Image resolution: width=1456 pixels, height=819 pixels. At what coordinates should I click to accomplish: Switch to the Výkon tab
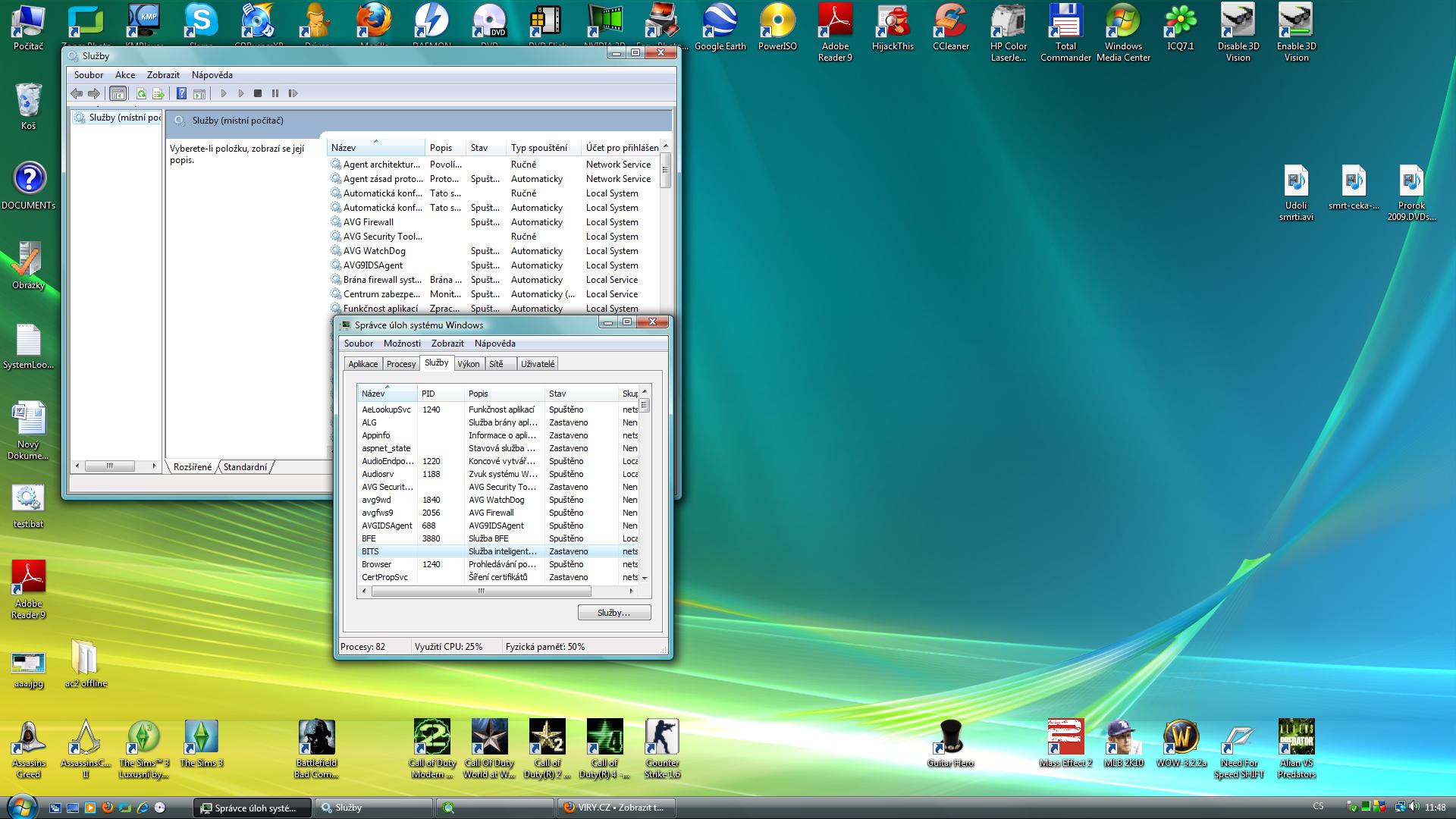coord(468,364)
